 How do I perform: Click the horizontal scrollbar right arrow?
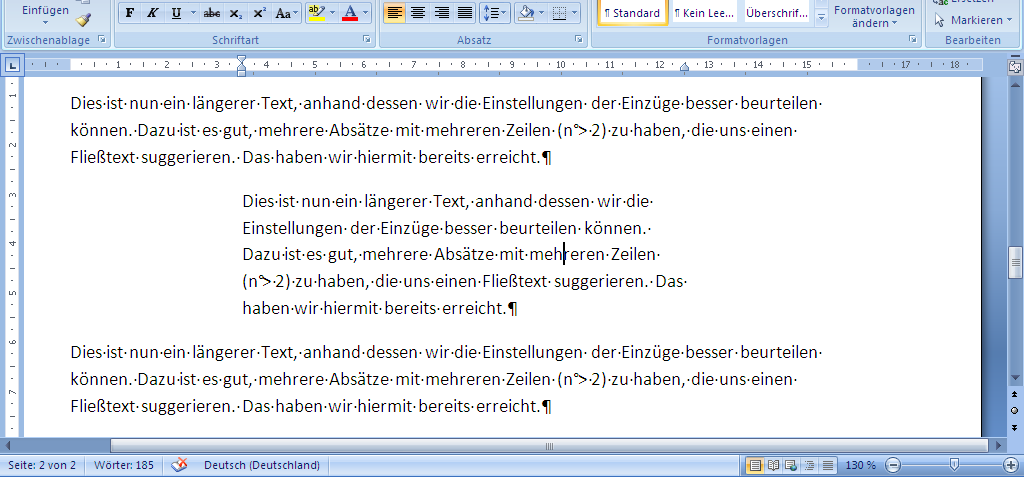click(x=999, y=446)
